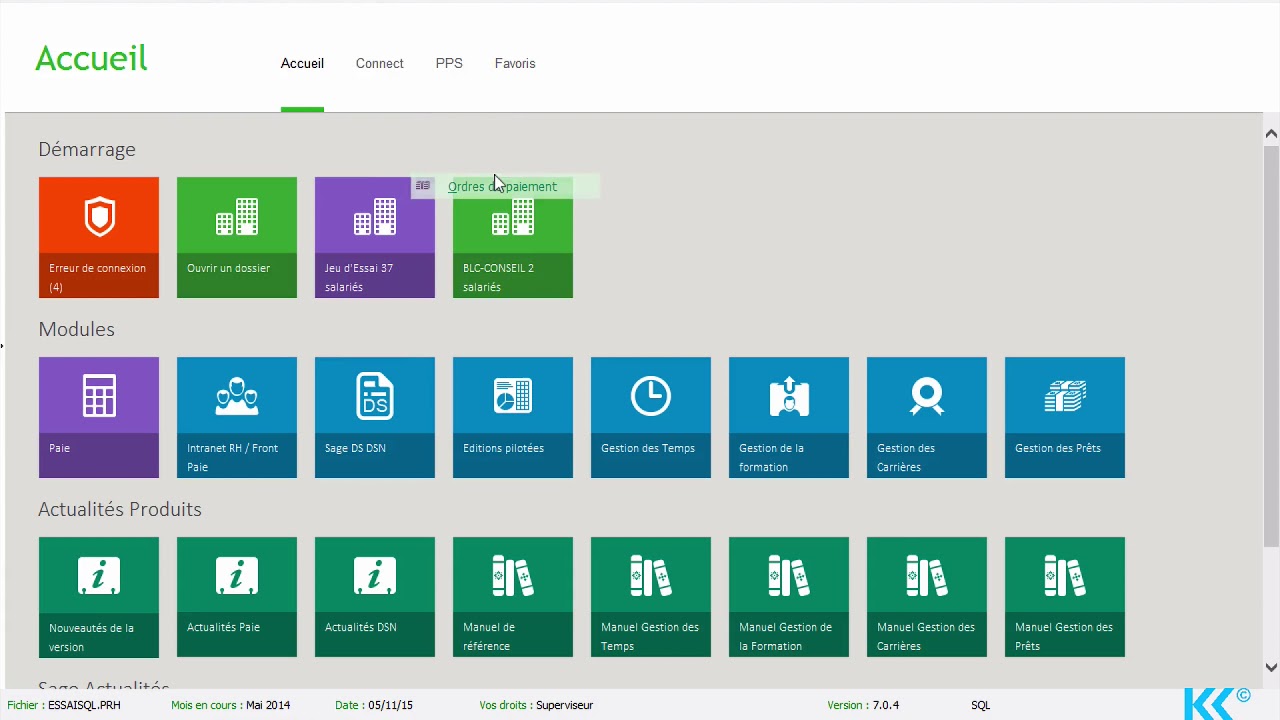Open the Manuel Gestion des Temps tile

pyautogui.click(x=651, y=597)
